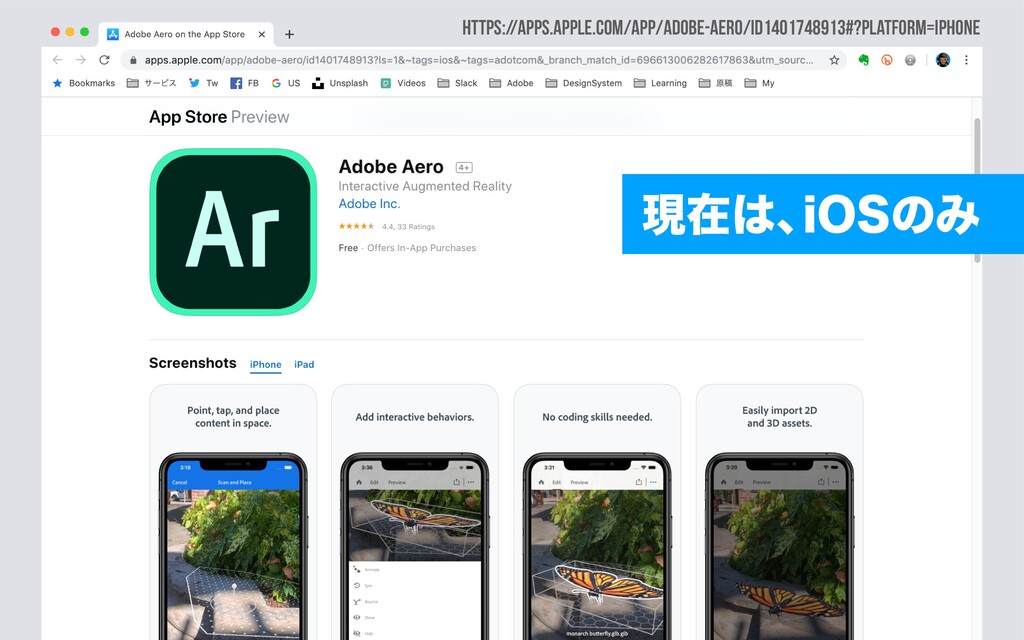Click the Adobe Aero app icon
This screenshot has width=1024, height=640.
pos(233,232)
